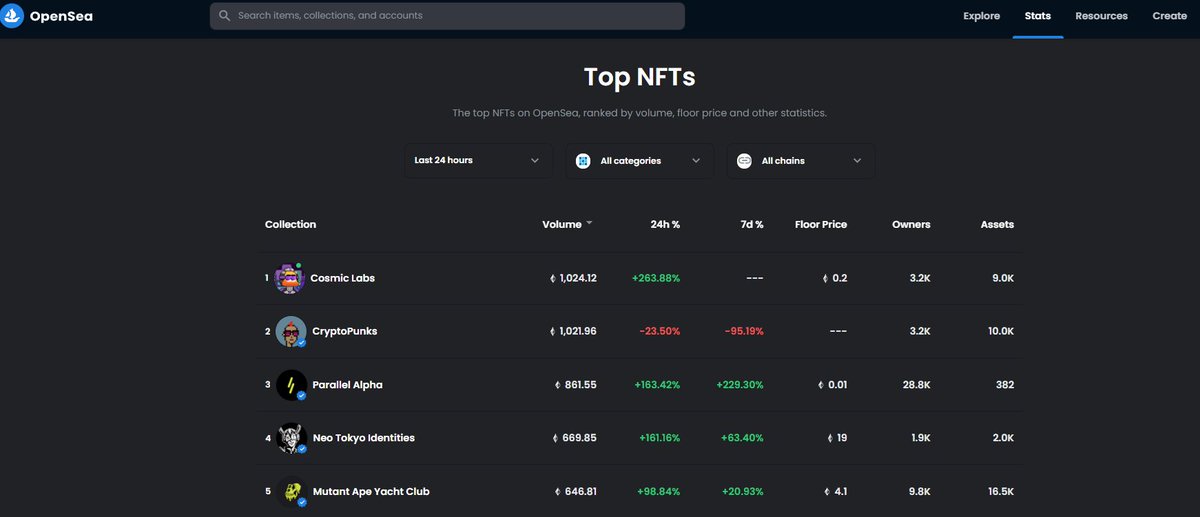Click the +263.88% value
1200x517 pixels.
tap(656, 278)
